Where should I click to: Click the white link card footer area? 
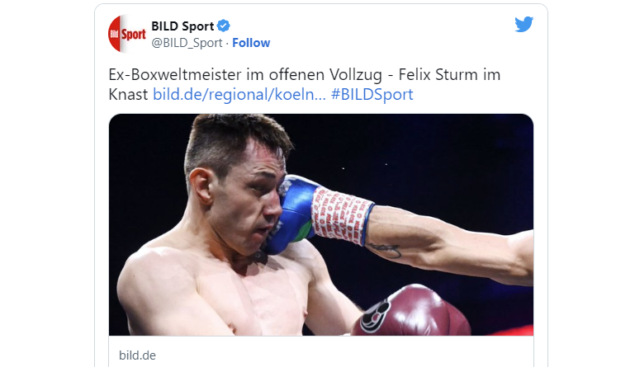click(321, 352)
